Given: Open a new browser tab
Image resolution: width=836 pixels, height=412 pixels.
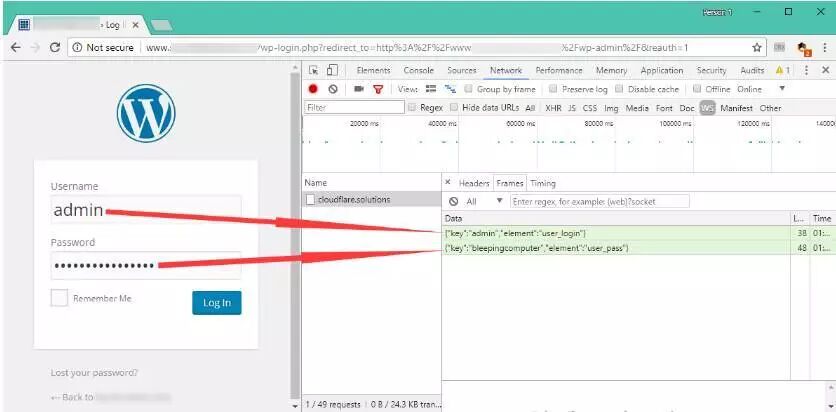Looking at the screenshot, I should point(161,25).
